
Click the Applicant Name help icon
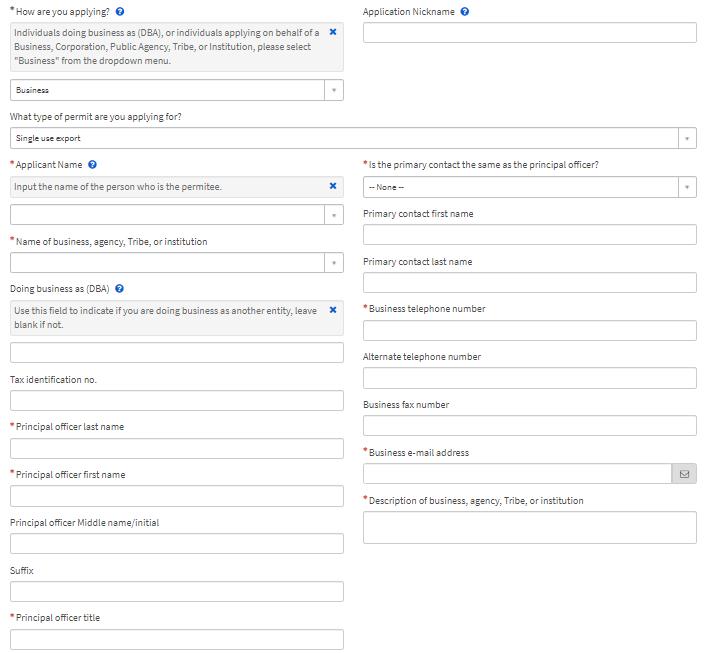coord(92,164)
